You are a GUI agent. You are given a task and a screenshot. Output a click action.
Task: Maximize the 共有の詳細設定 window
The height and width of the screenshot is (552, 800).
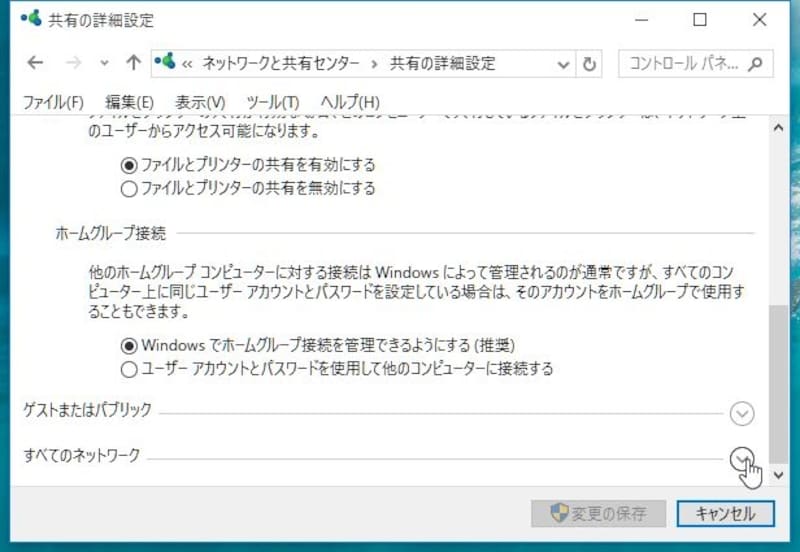pos(700,20)
